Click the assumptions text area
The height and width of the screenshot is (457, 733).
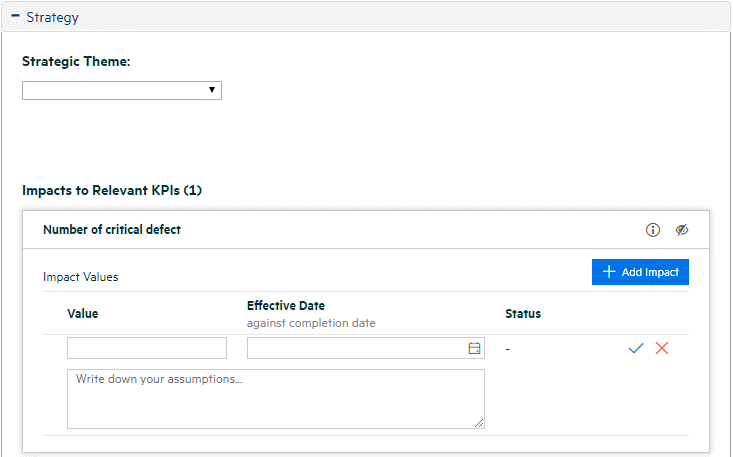276,399
